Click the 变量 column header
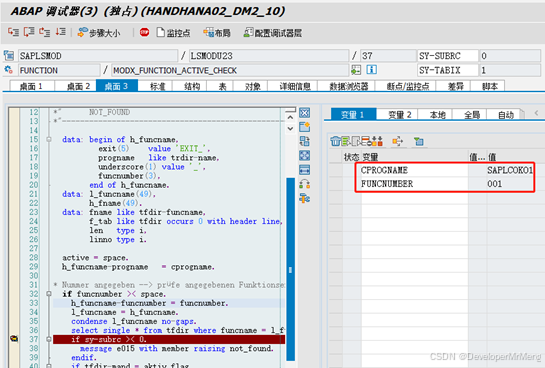Screen dimensions: 545x368 coord(415,157)
